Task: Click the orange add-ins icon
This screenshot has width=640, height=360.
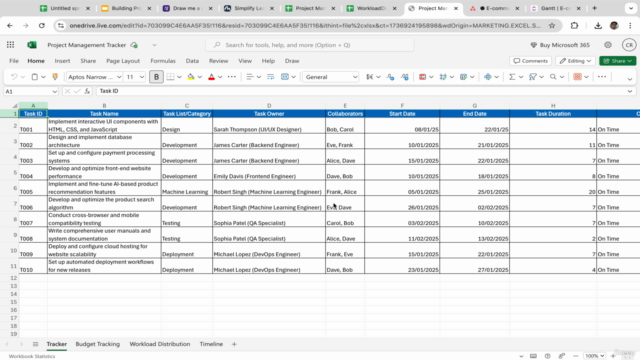Action: pos(577,77)
